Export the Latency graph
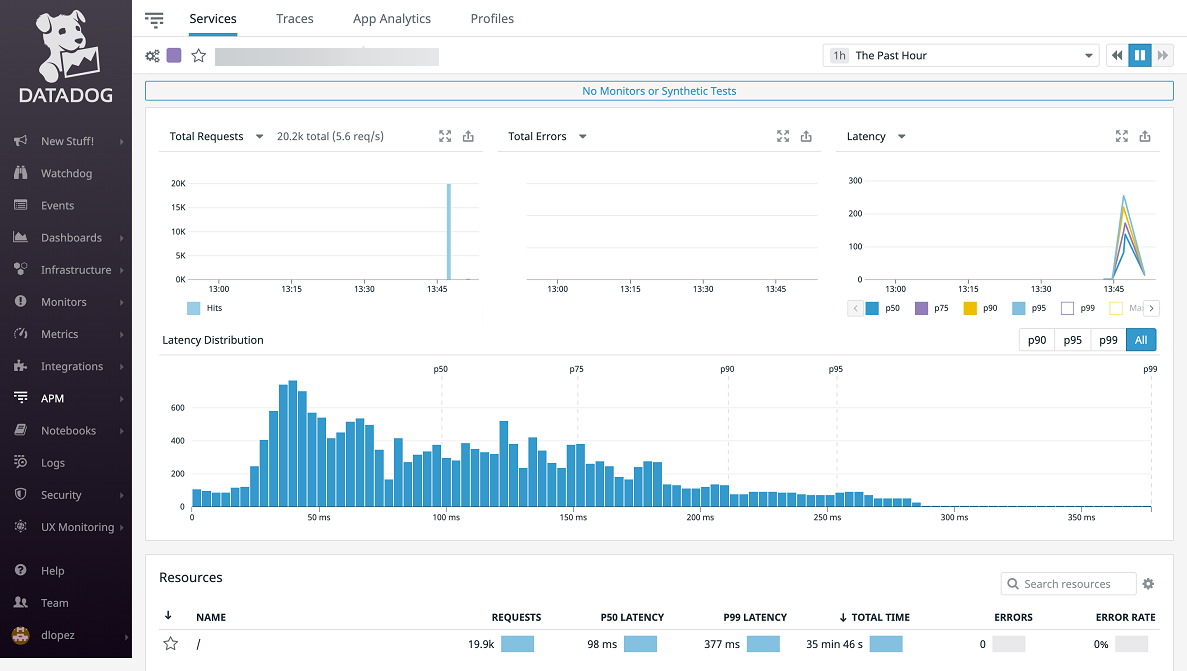This screenshot has width=1187, height=671. [x=1145, y=136]
